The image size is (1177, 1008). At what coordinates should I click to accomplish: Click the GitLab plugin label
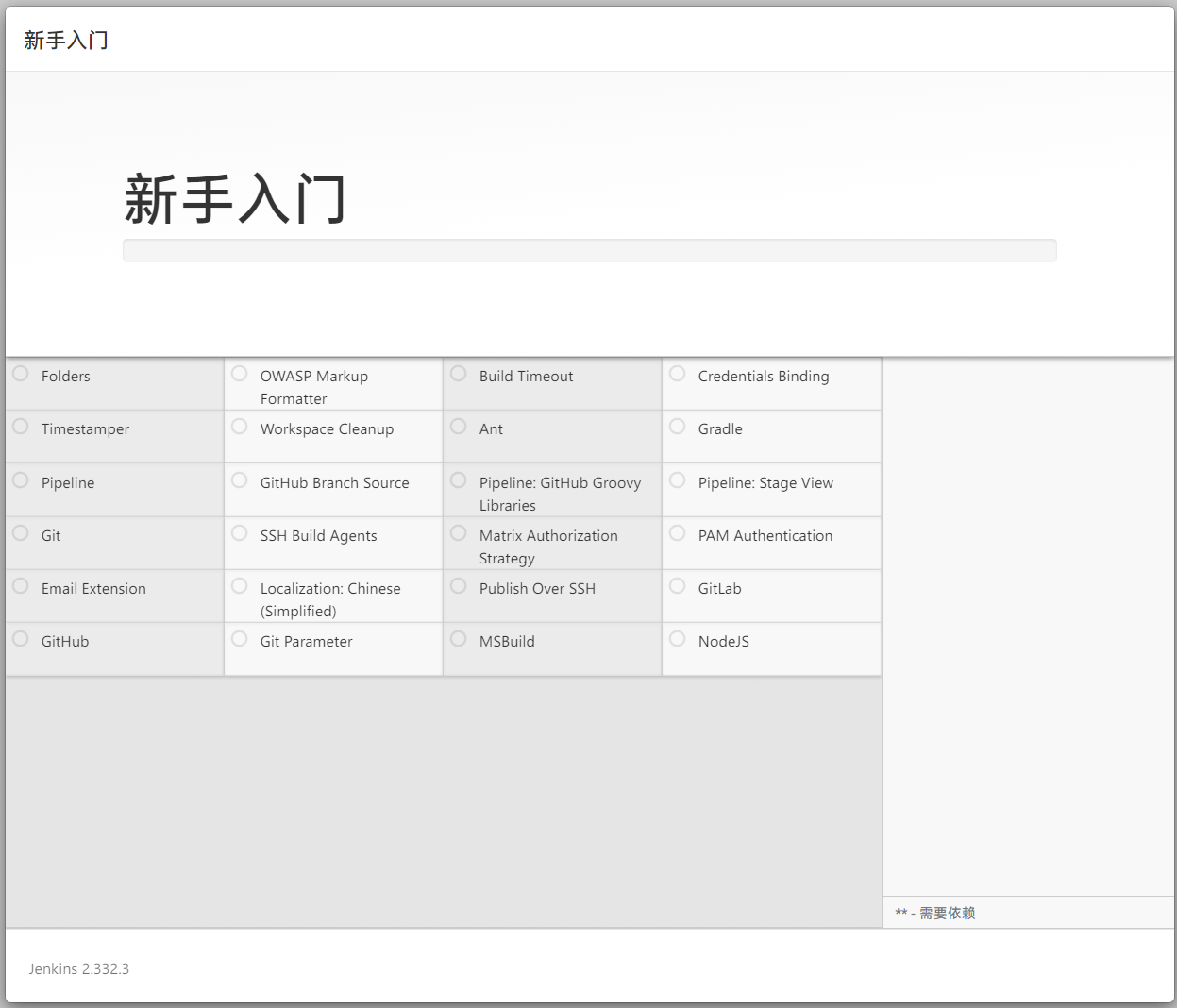point(719,588)
